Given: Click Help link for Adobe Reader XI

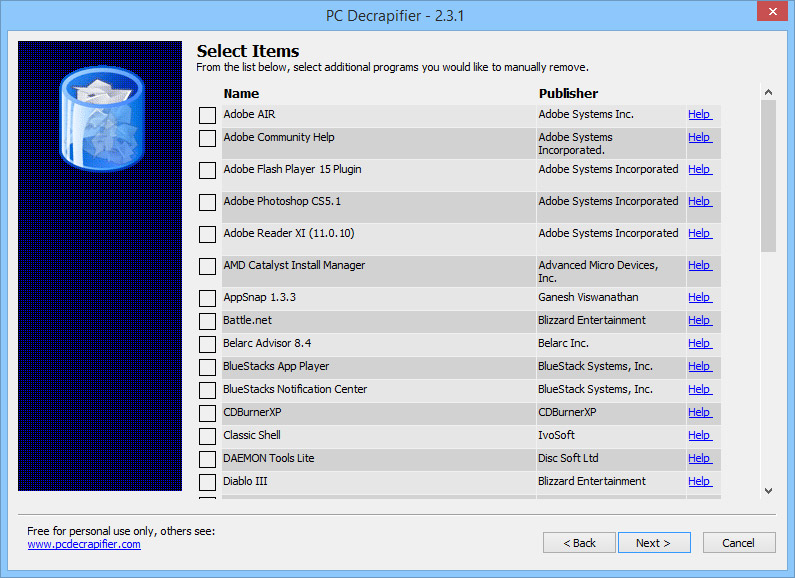Looking at the screenshot, I should click(700, 233).
